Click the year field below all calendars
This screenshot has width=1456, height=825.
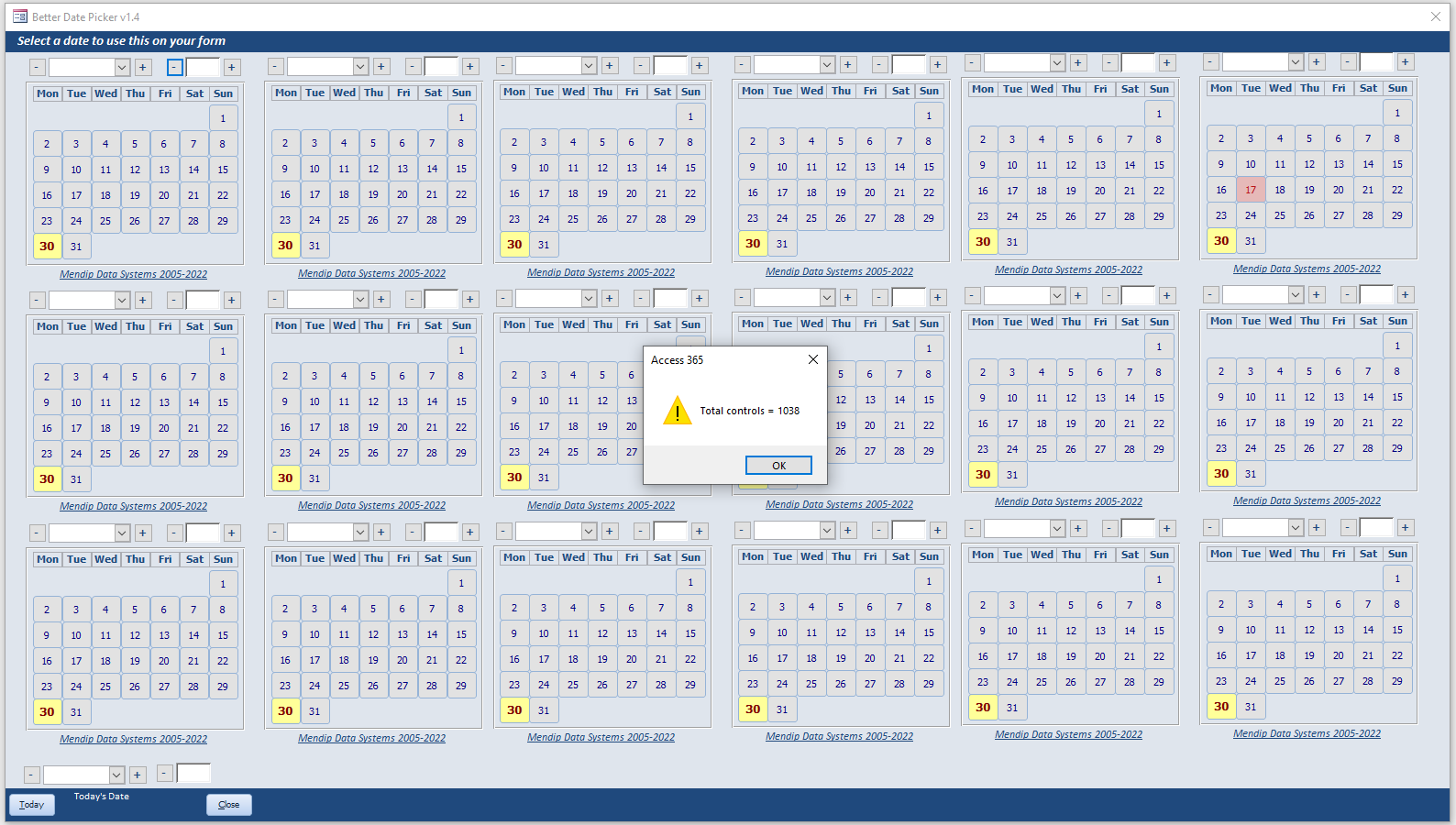[x=193, y=774]
